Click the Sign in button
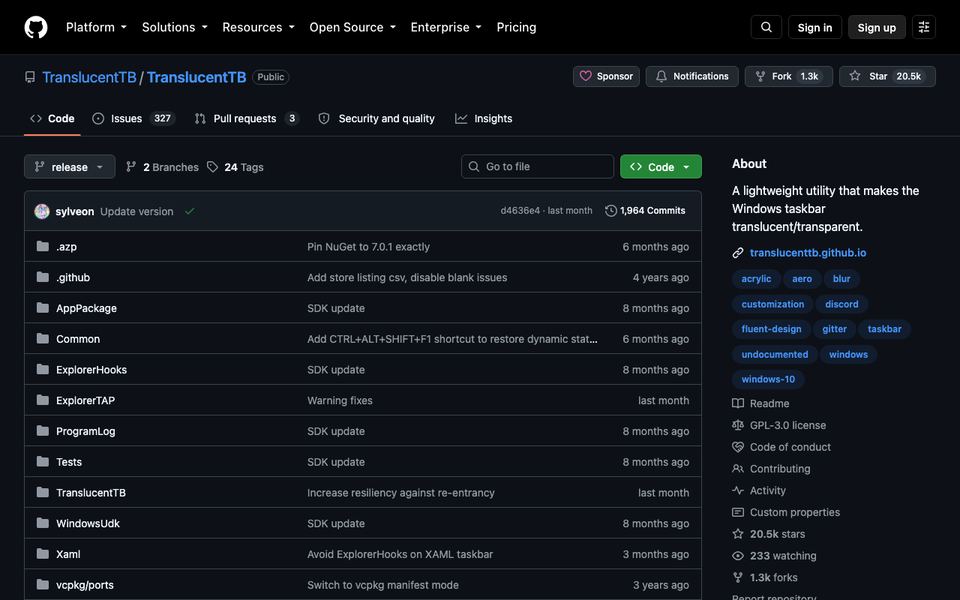This screenshot has height=600, width=960. coord(814,27)
